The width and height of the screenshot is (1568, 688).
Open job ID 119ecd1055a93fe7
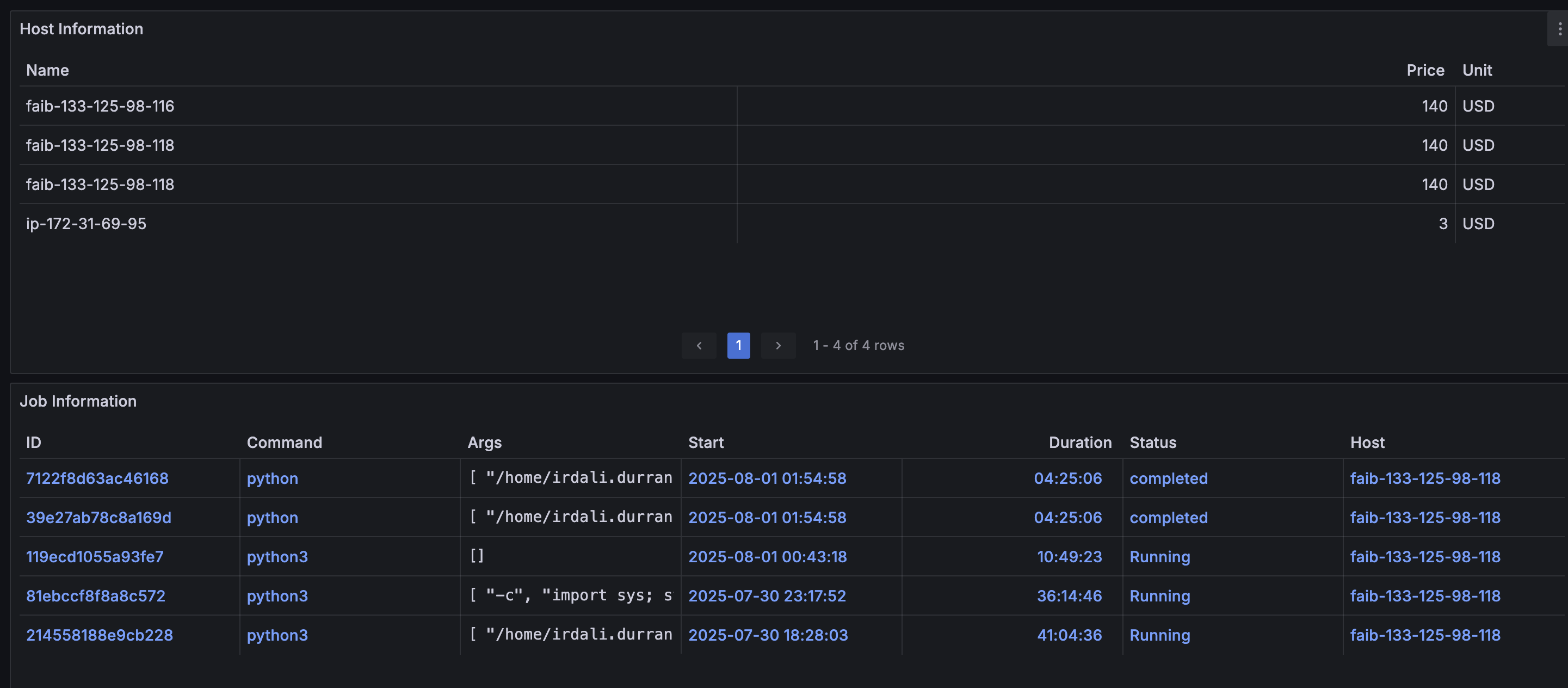[95, 556]
